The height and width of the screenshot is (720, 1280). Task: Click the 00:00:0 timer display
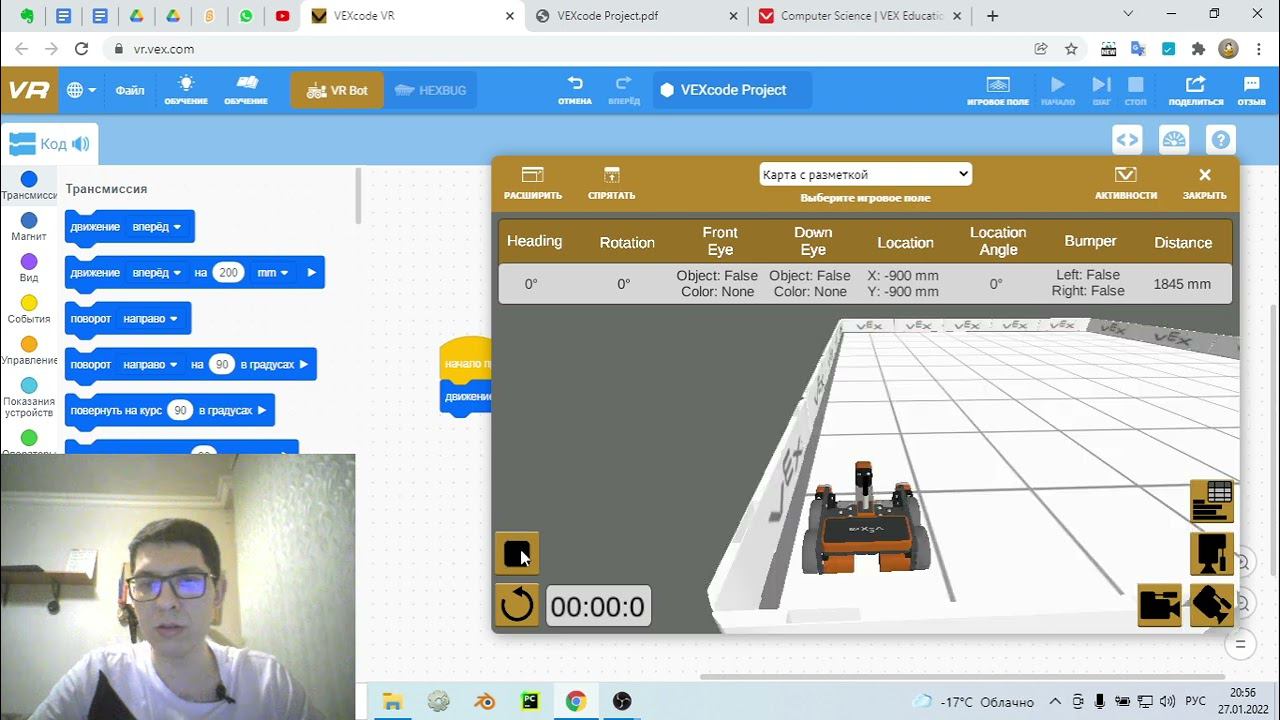click(598, 606)
